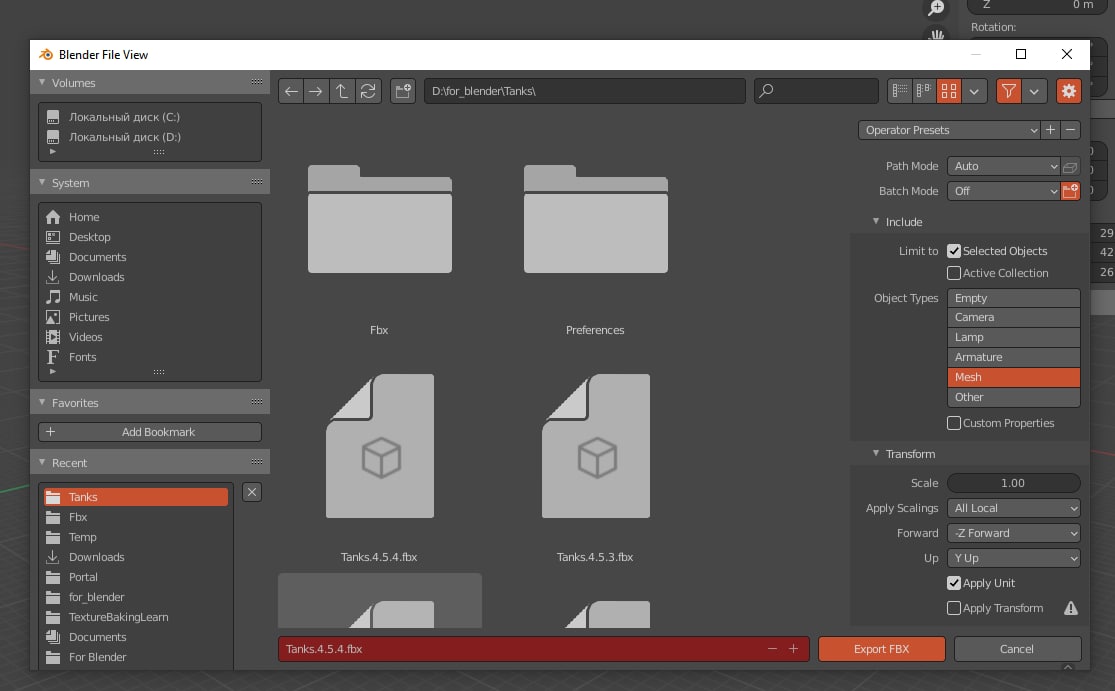The image size is (1115, 691).
Task: Collapse the Volumes panel
Action: tap(42, 82)
